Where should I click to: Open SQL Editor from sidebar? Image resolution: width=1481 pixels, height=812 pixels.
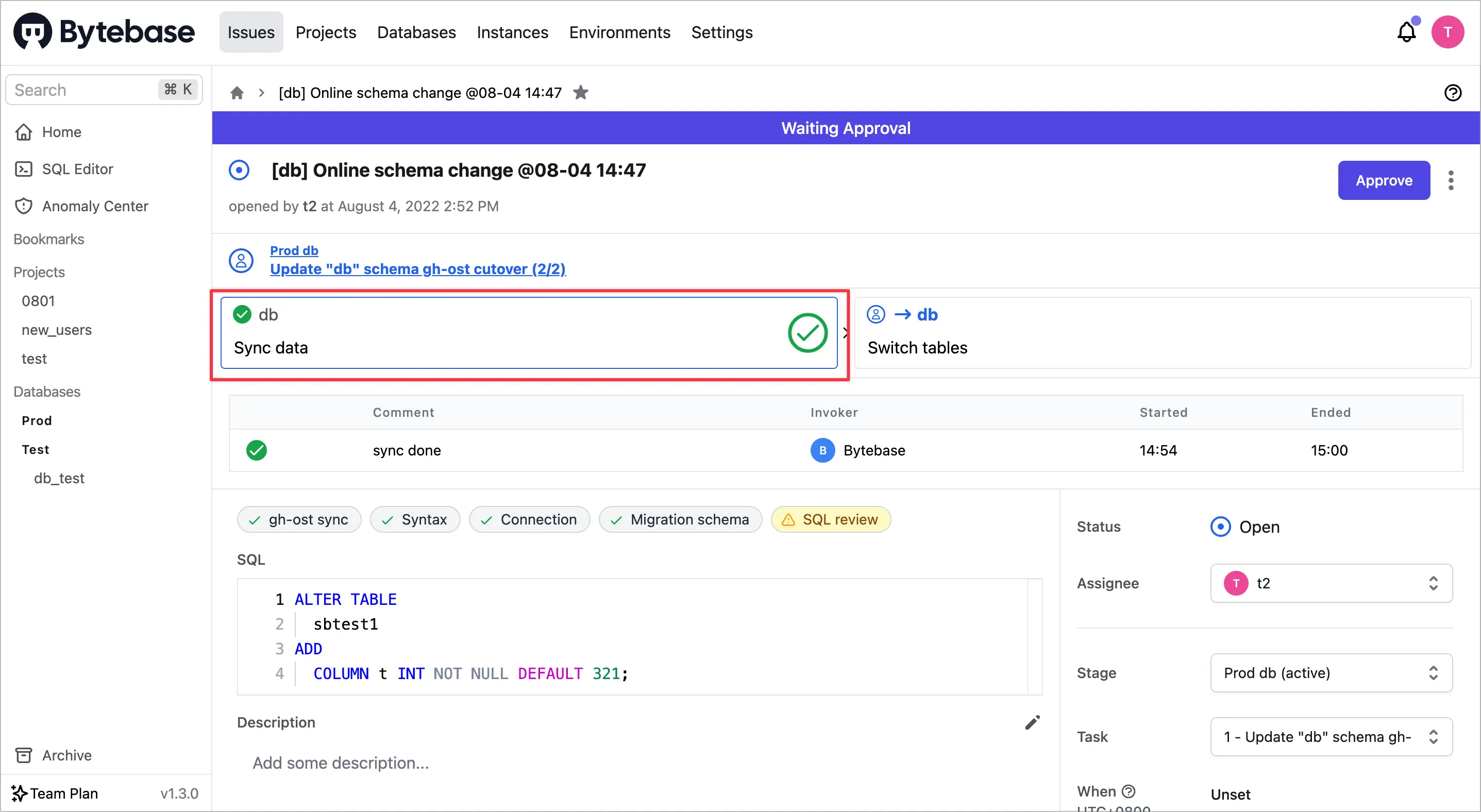coord(77,169)
